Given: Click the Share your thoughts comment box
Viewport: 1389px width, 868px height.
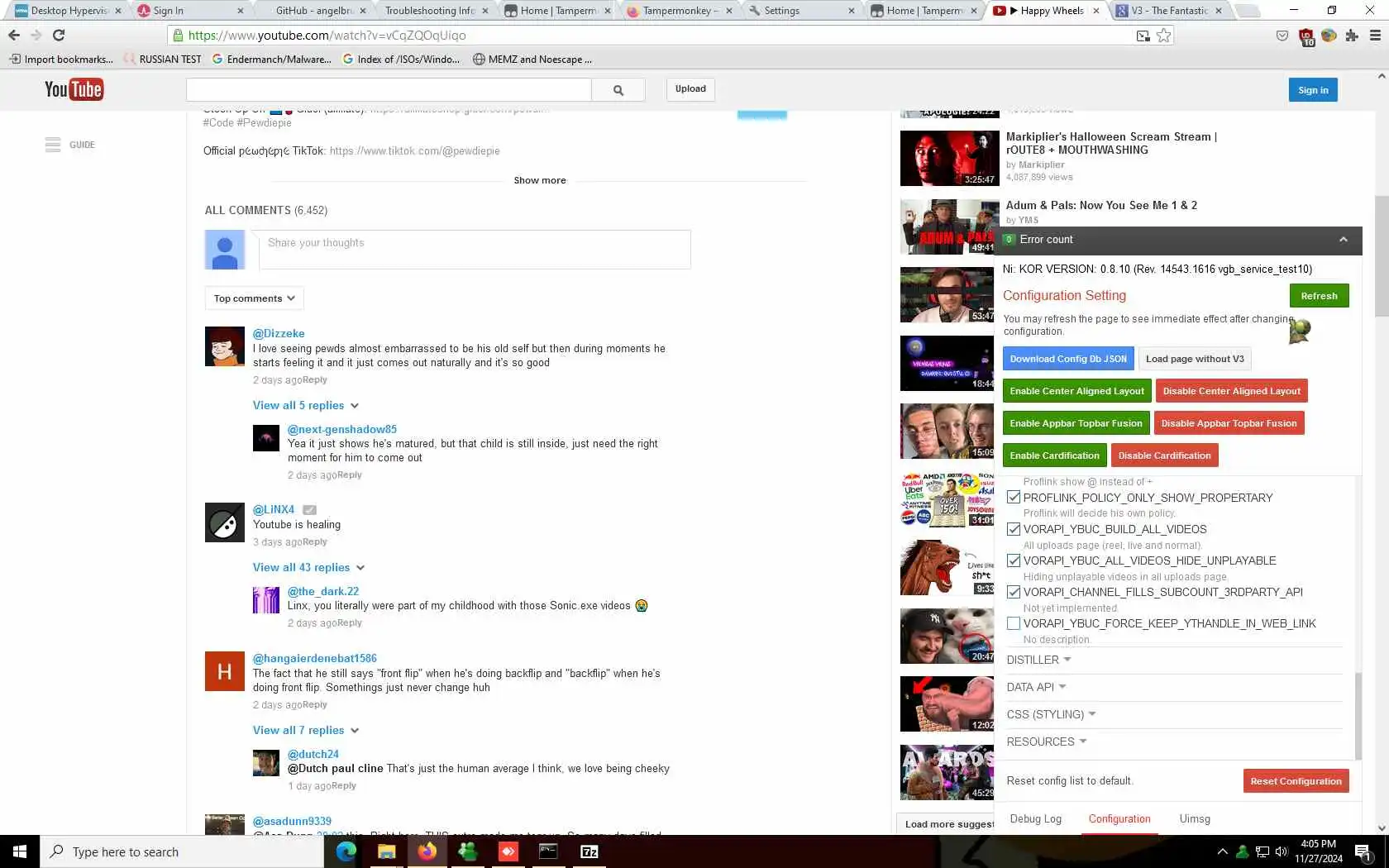Looking at the screenshot, I should [x=475, y=249].
